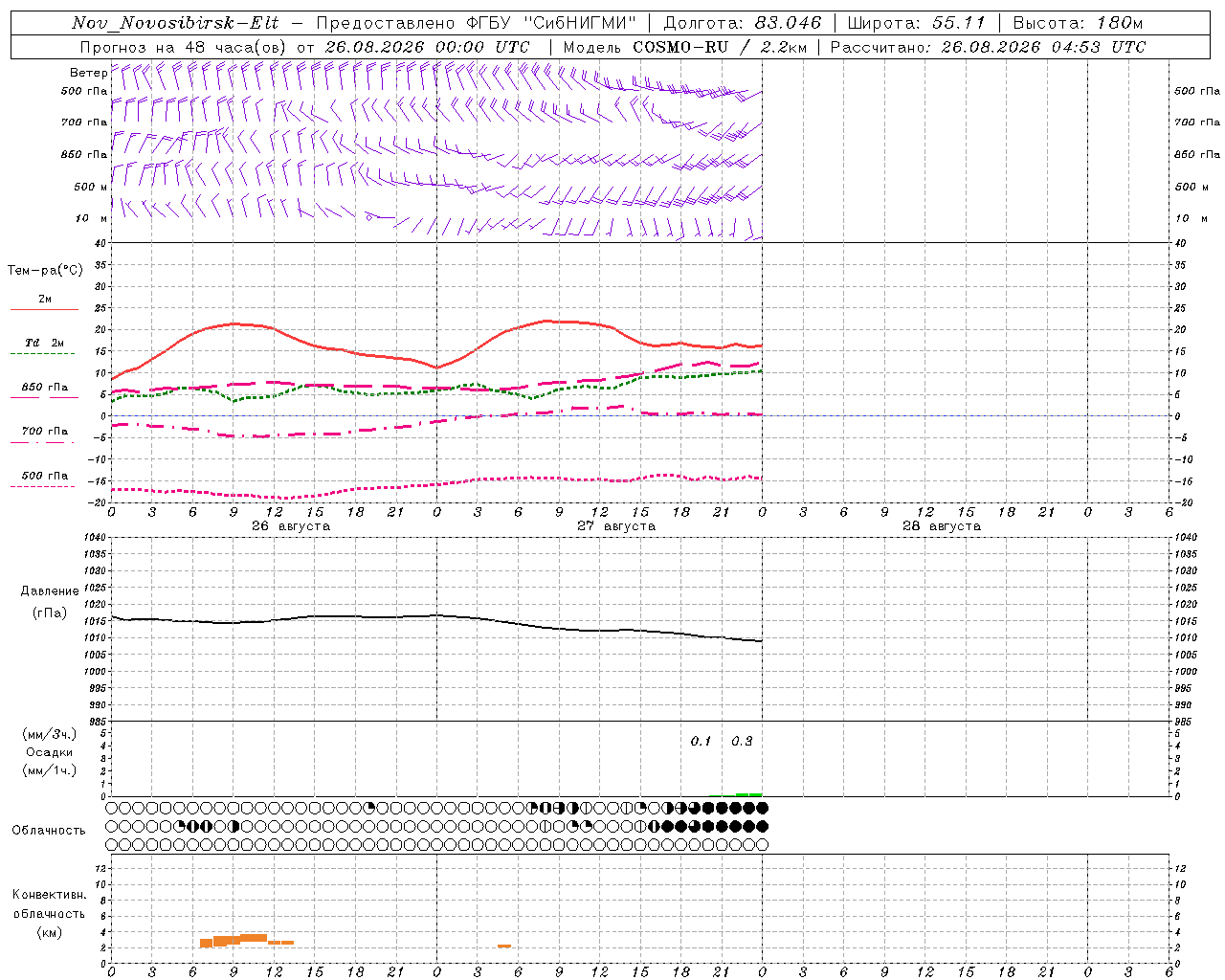This screenshot has width=1225, height=980.
Task: Click the 0.3 precipitation value
Action: coord(742,741)
